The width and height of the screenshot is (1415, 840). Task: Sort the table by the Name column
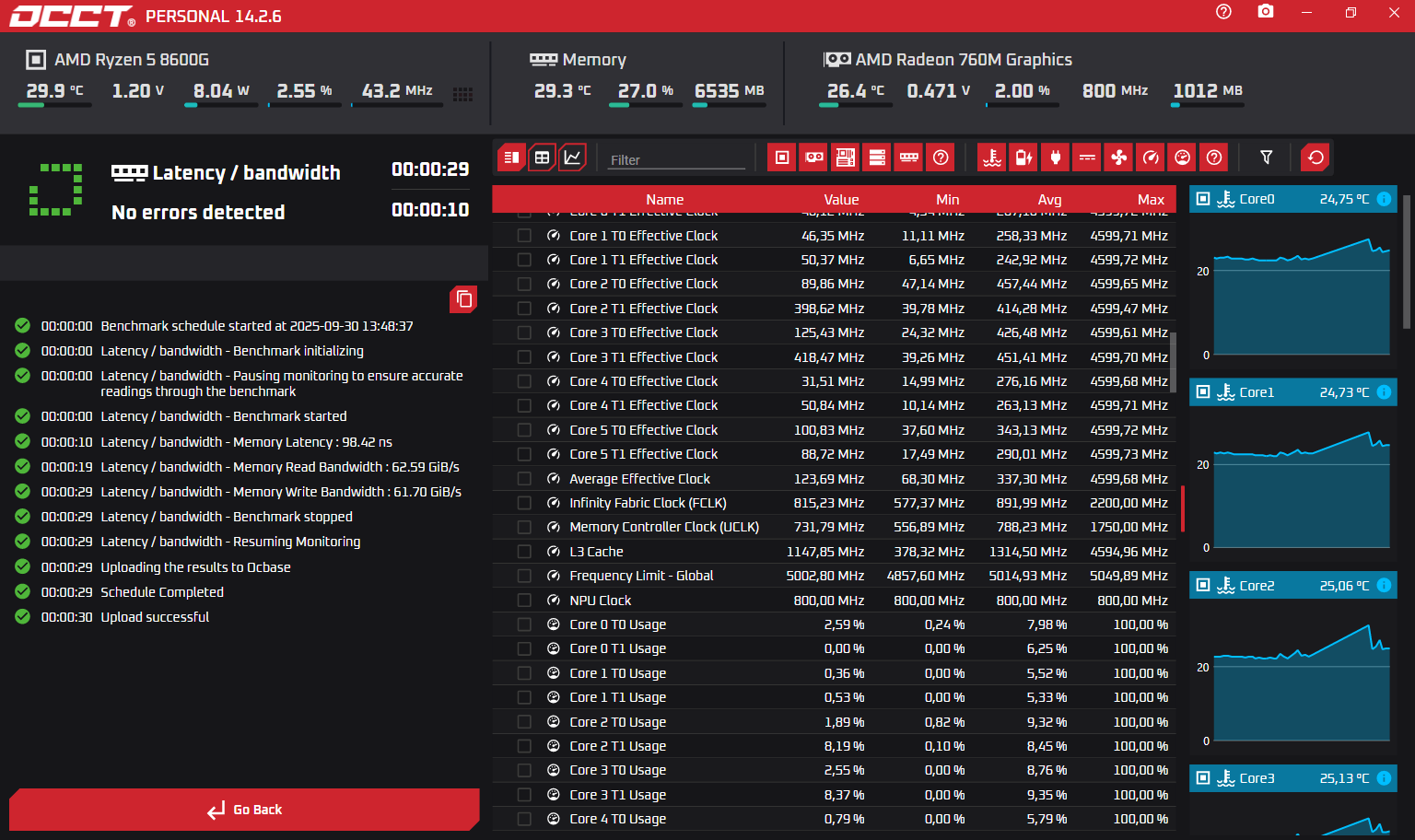click(664, 200)
